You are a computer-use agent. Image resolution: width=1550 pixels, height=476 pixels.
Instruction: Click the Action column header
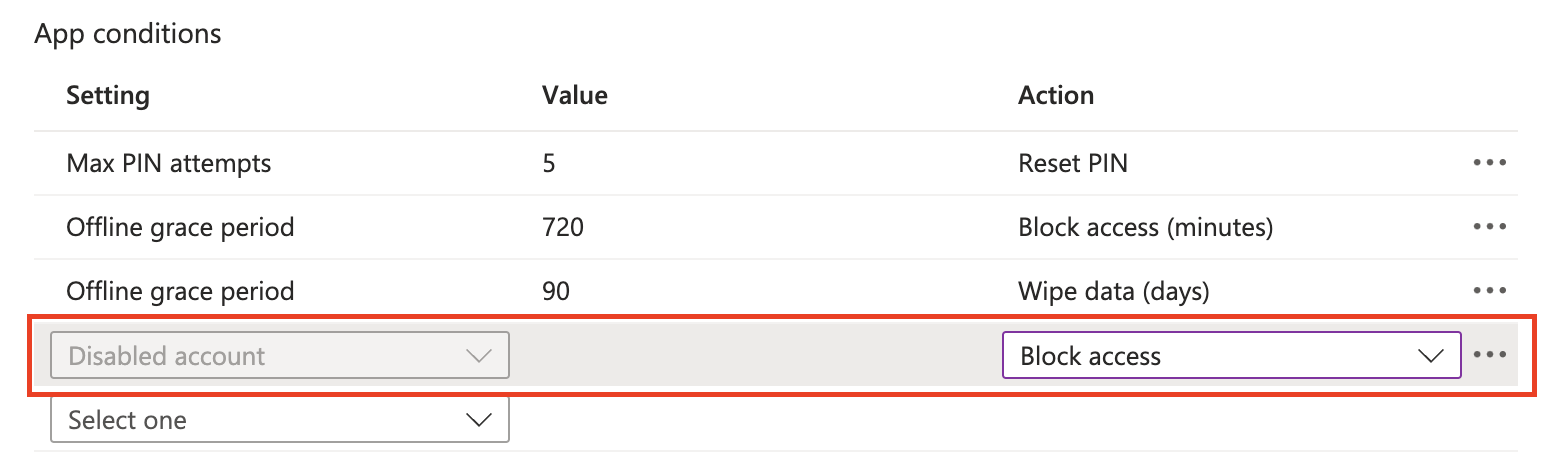point(1055,96)
